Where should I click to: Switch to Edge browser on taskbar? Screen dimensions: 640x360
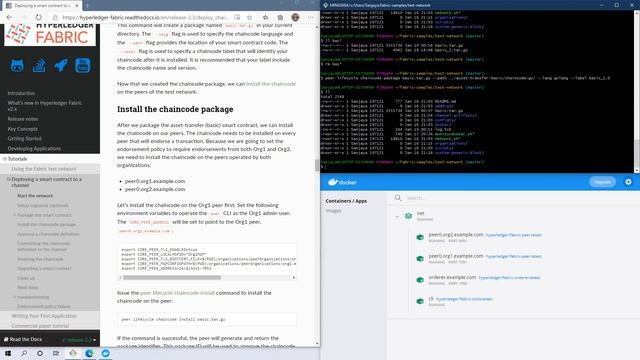tap(89, 353)
